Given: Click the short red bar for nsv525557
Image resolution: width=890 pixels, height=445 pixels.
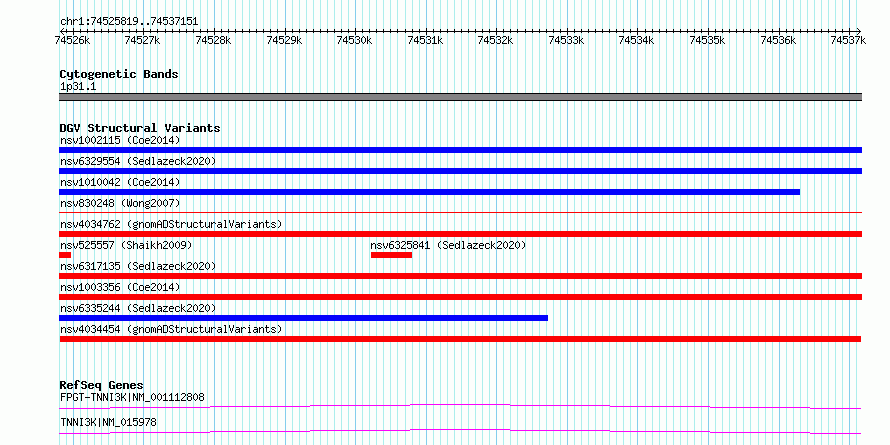Looking at the screenshot, I should point(65,255).
